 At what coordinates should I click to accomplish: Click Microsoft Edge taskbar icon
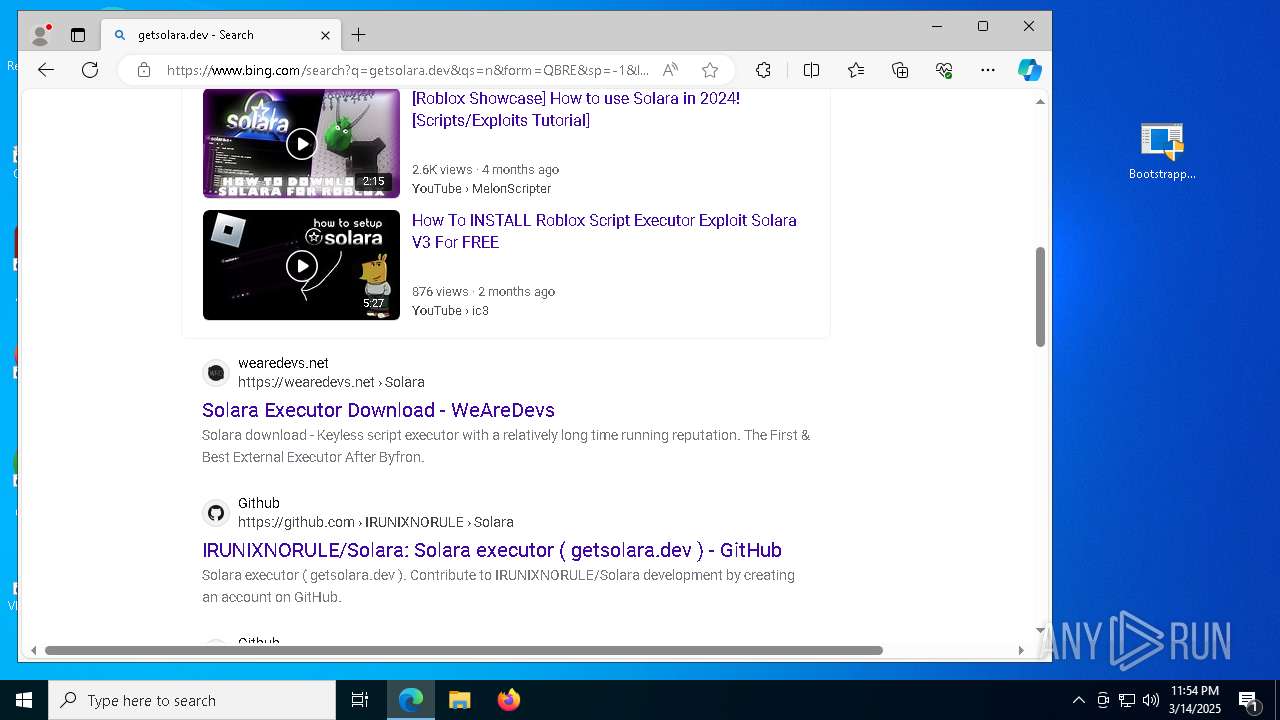pos(411,700)
